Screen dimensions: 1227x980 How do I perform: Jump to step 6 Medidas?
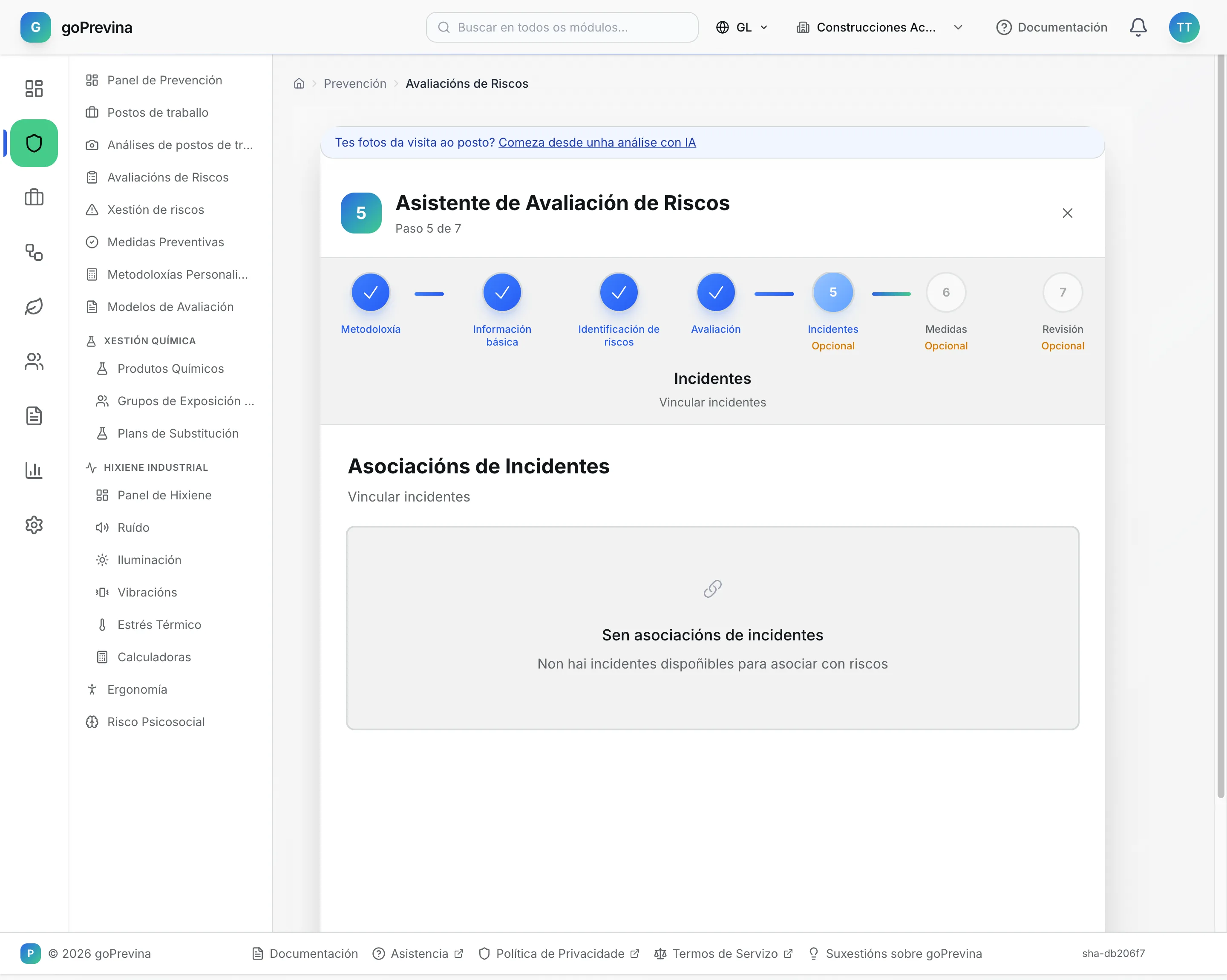[x=946, y=293]
